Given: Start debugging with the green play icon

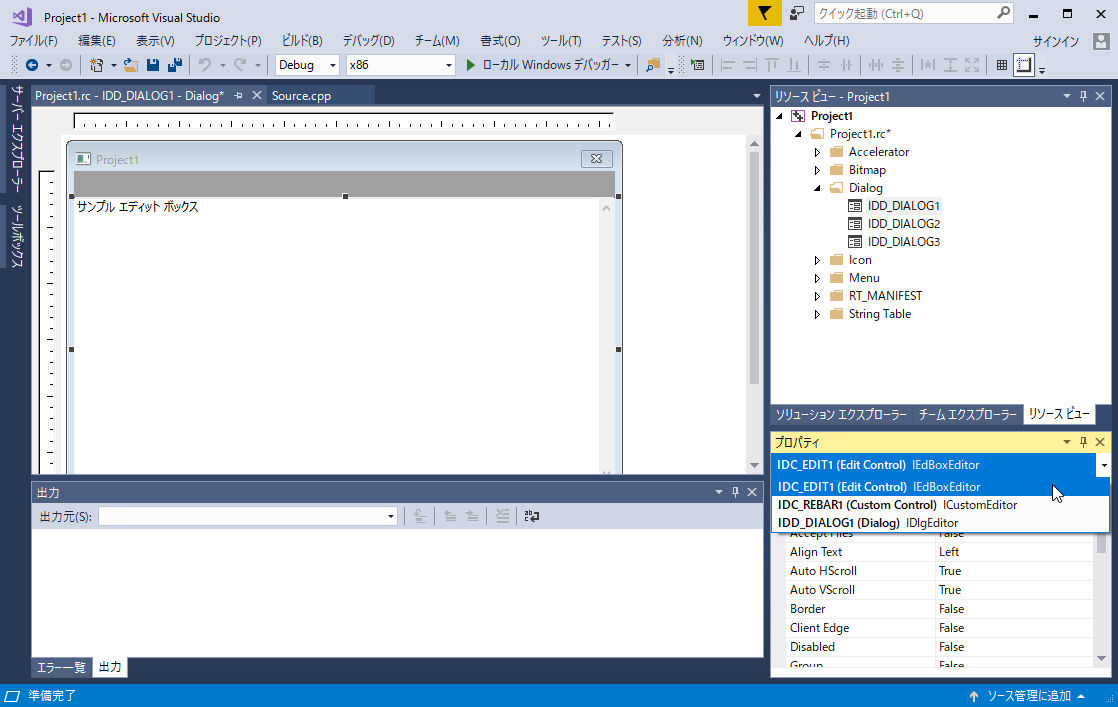Looking at the screenshot, I should tap(470, 65).
